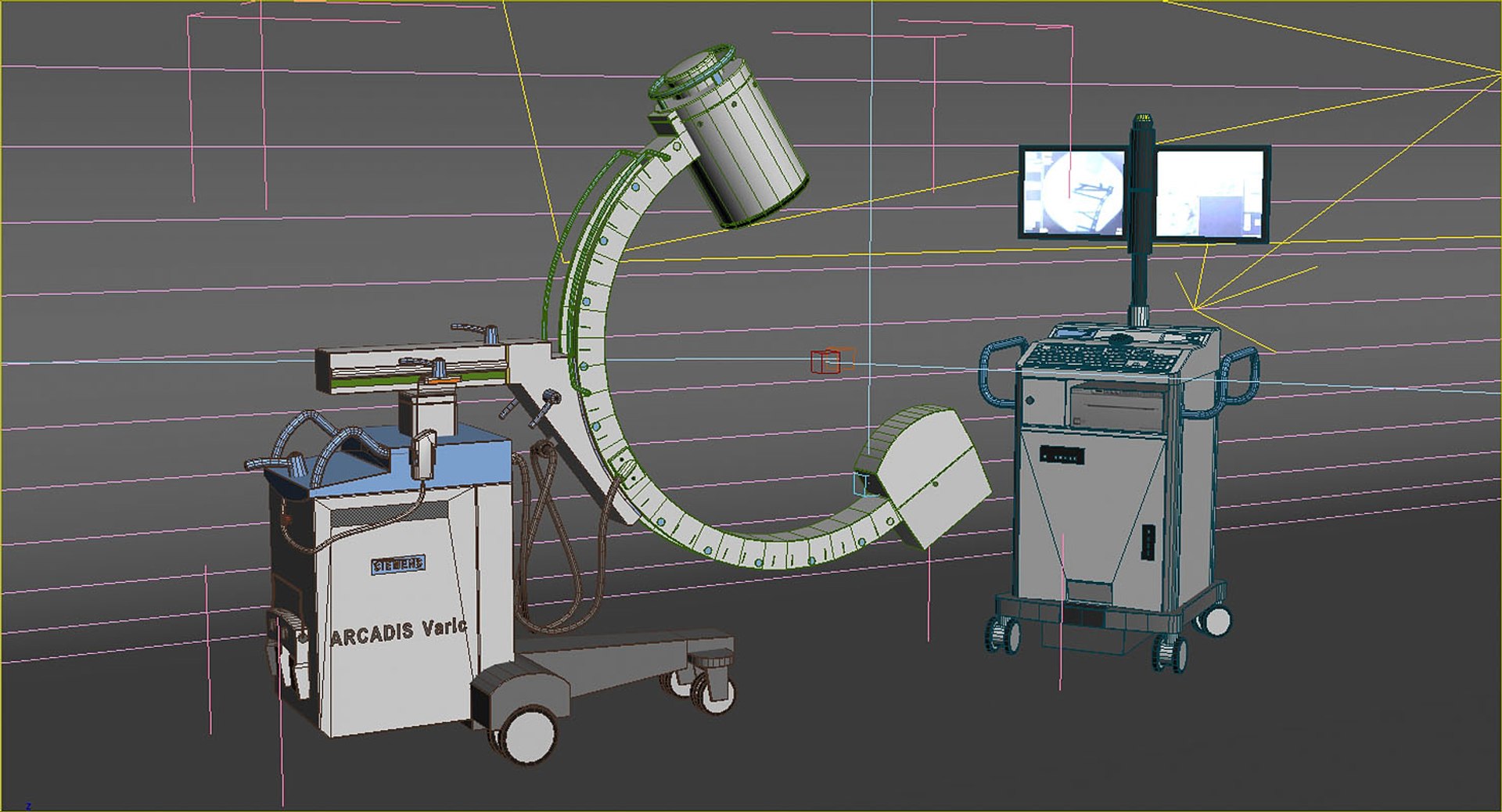The height and width of the screenshot is (812, 1502).
Task: Select the vertical switch strip on cart front
Action: point(1148,542)
